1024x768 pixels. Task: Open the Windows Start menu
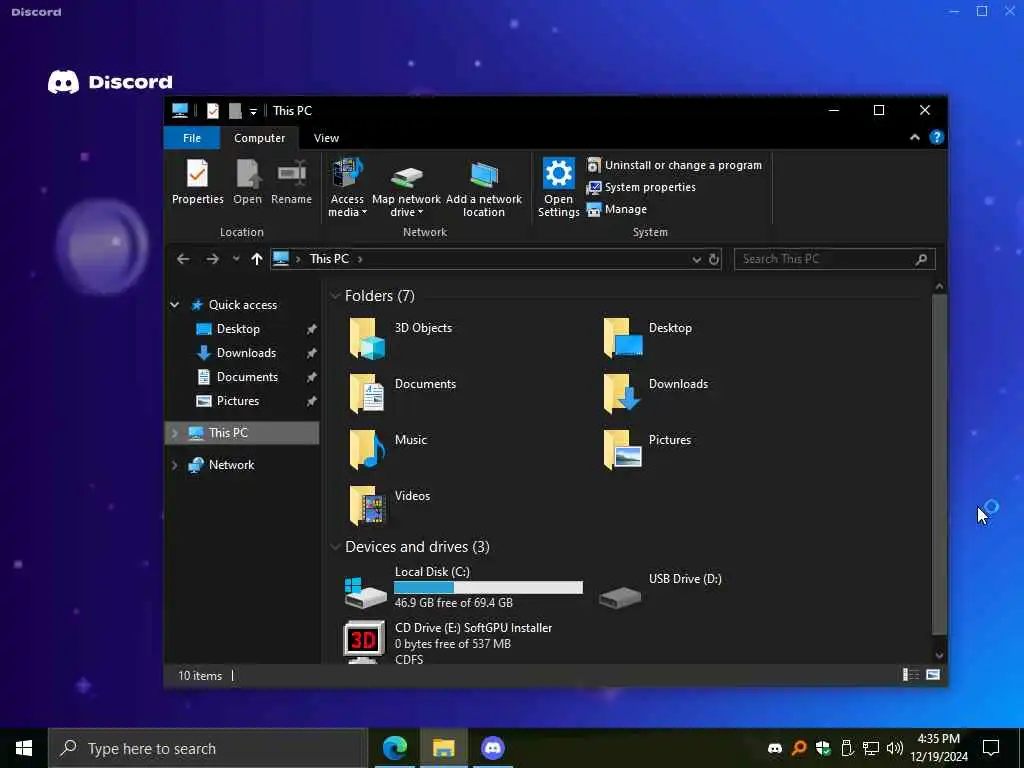pyautogui.click(x=24, y=748)
